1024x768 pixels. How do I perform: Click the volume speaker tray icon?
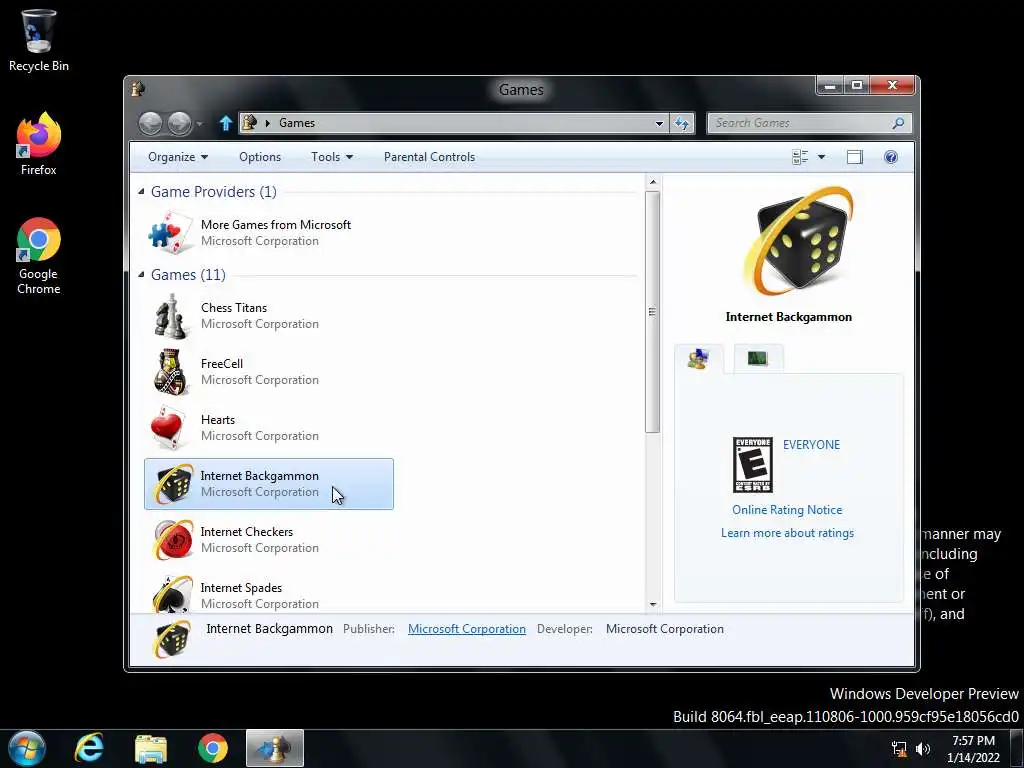pyautogui.click(x=923, y=749)
